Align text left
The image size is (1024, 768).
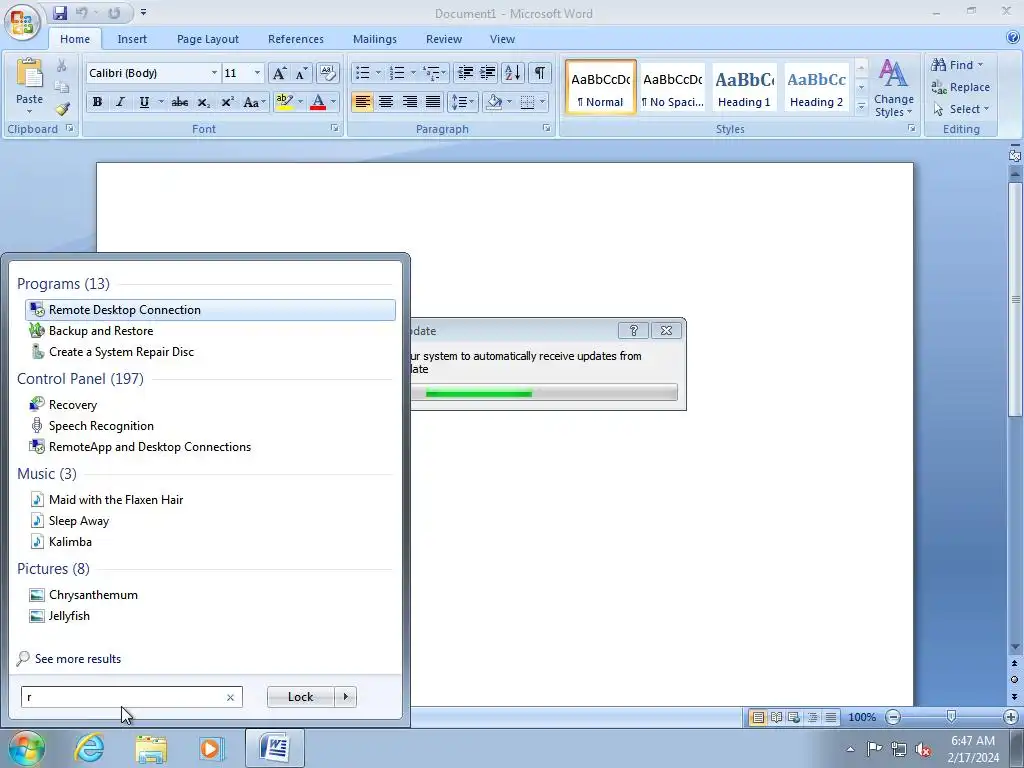click(x=362, y=102)
